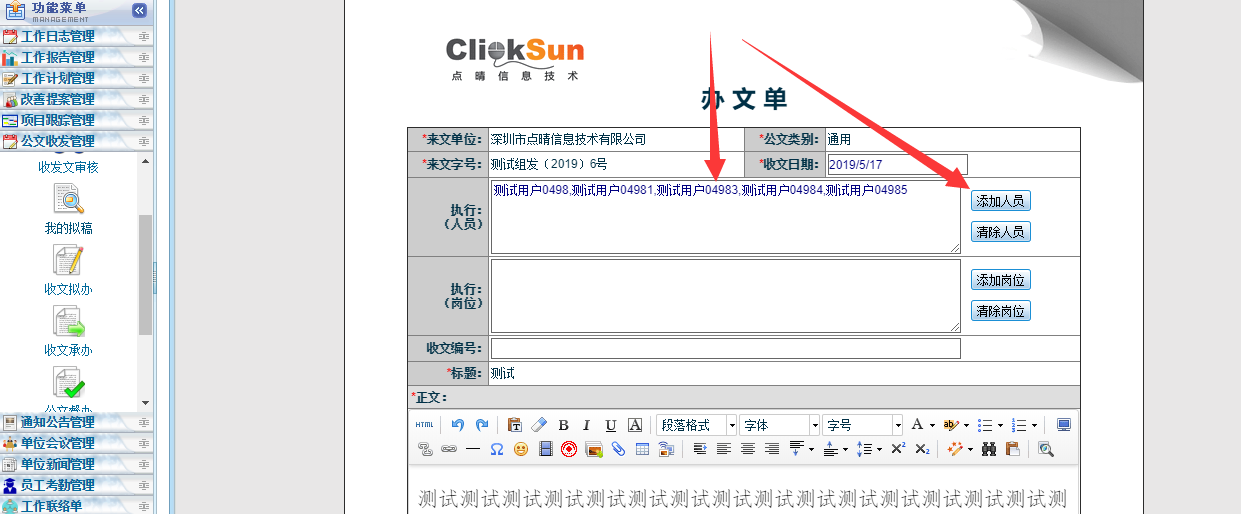Align paragraph text left
Image resolution: width=1241 pixels, height=514 pixels.
click(724, 449)
